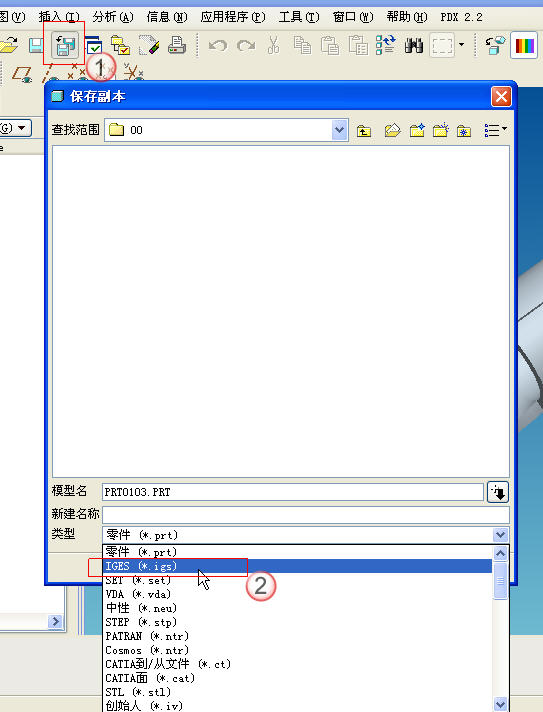This screenshot has height=712, width=543.
Task: Click the Paste Special icon
Action: (x=358, y=45)
